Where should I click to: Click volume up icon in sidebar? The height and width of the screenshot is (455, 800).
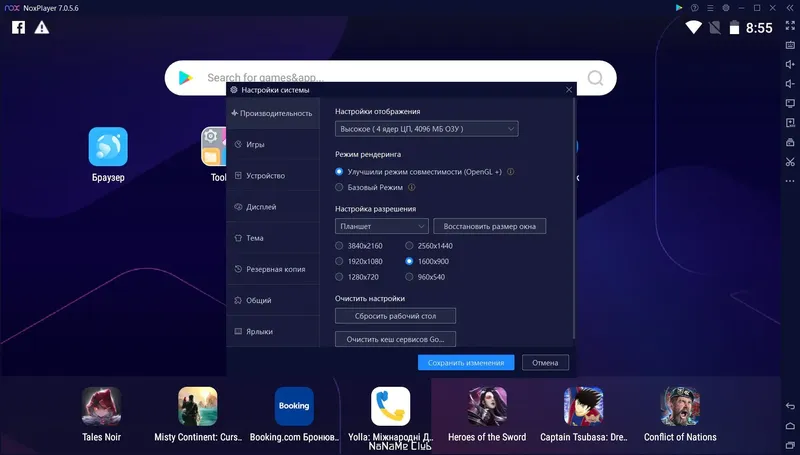(790, 64)
